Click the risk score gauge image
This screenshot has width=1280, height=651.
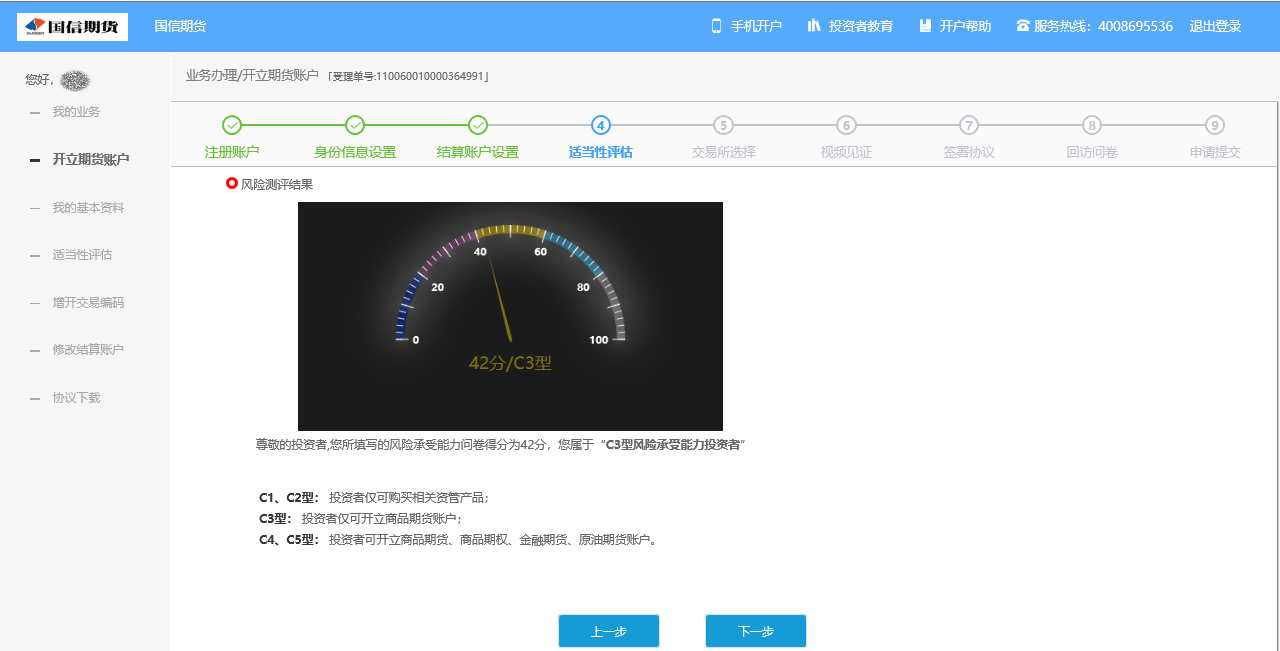[x=510, y=316]
